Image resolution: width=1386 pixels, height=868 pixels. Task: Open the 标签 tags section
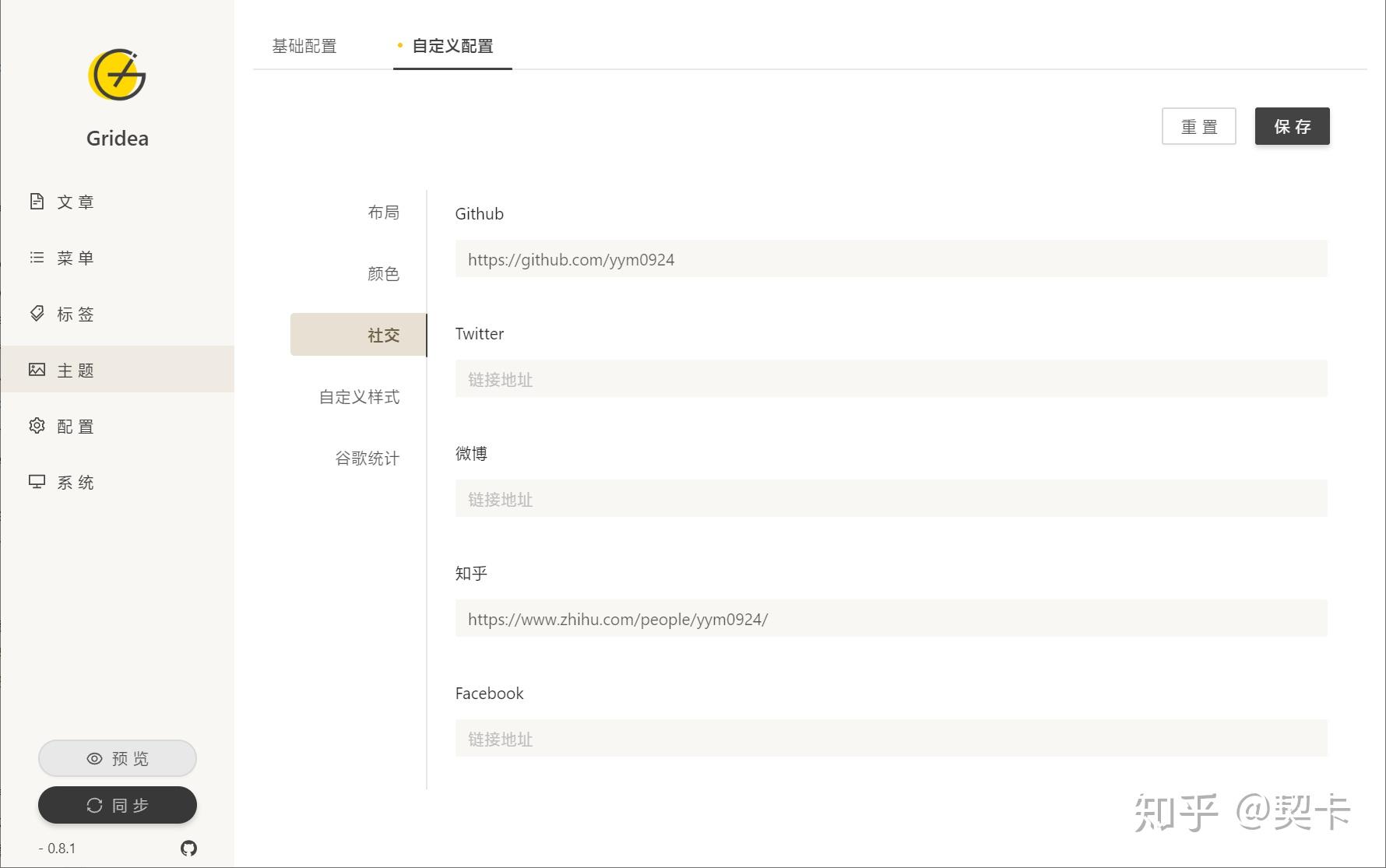118,314
